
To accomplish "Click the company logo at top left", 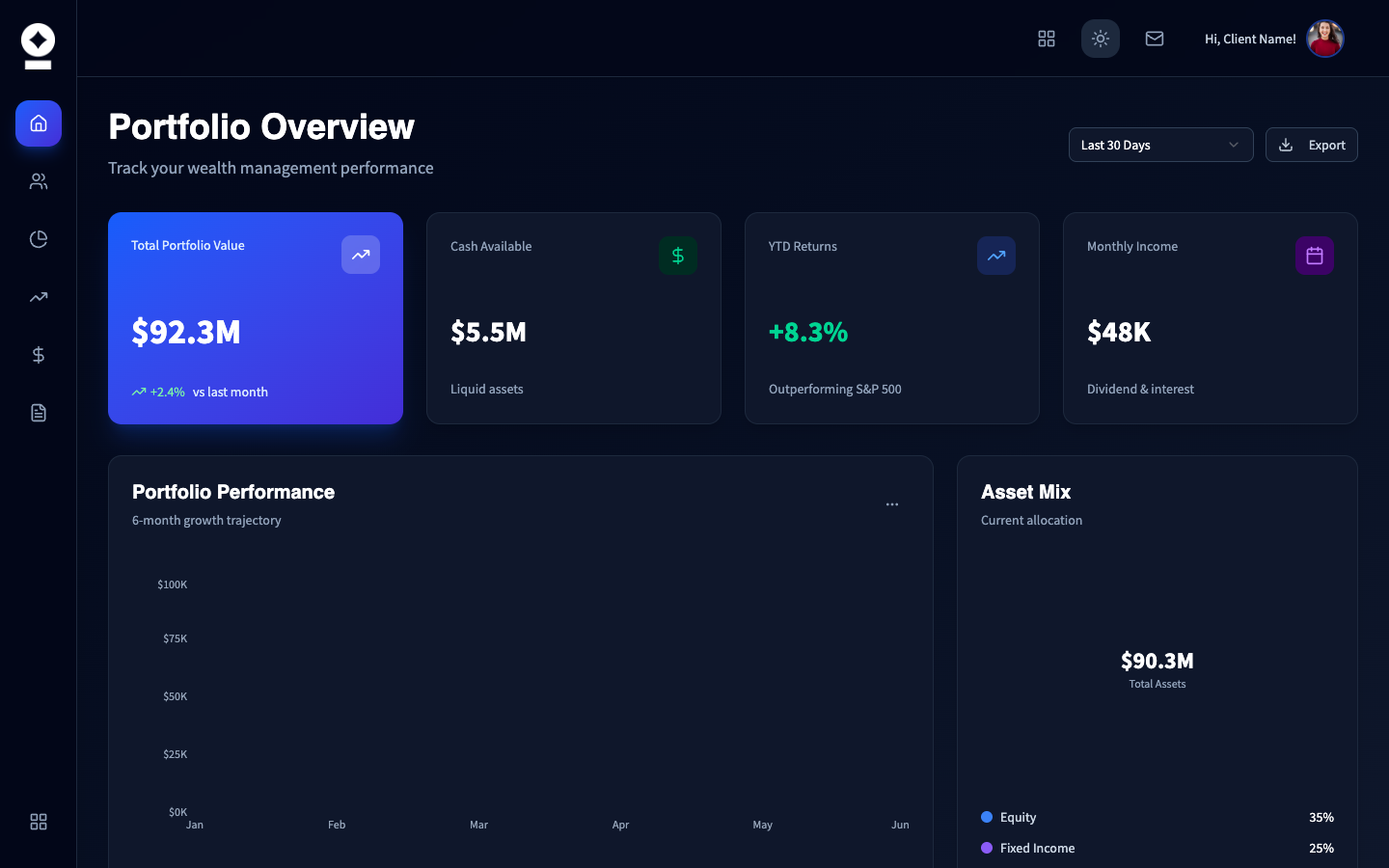I will pyautogui.click(x=39, y=45).
